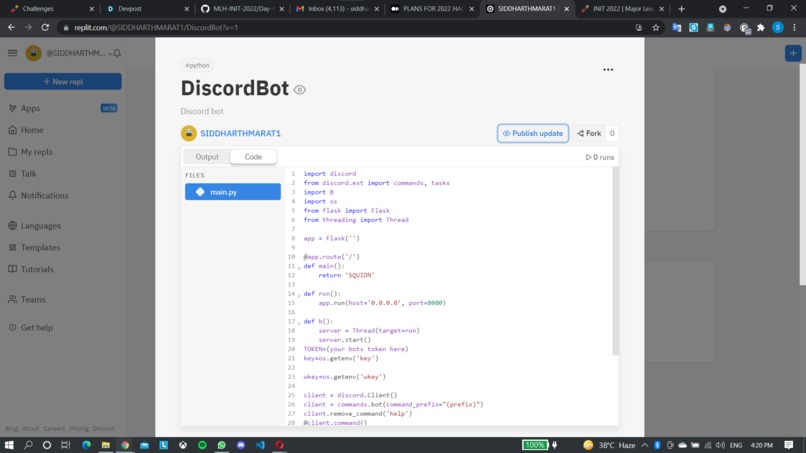This screenshot has width=806, height=453.
Task: Open Notifications in the sidebar
Action: point(44,195)
